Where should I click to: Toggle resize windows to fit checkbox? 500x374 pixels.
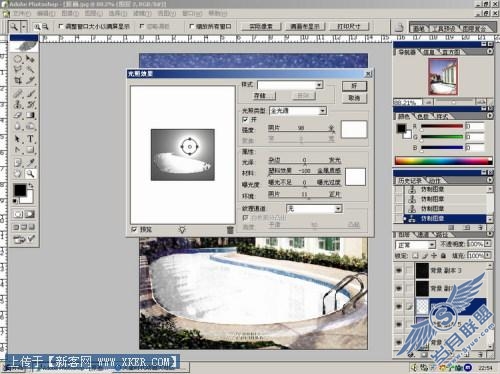click(61, 26)
